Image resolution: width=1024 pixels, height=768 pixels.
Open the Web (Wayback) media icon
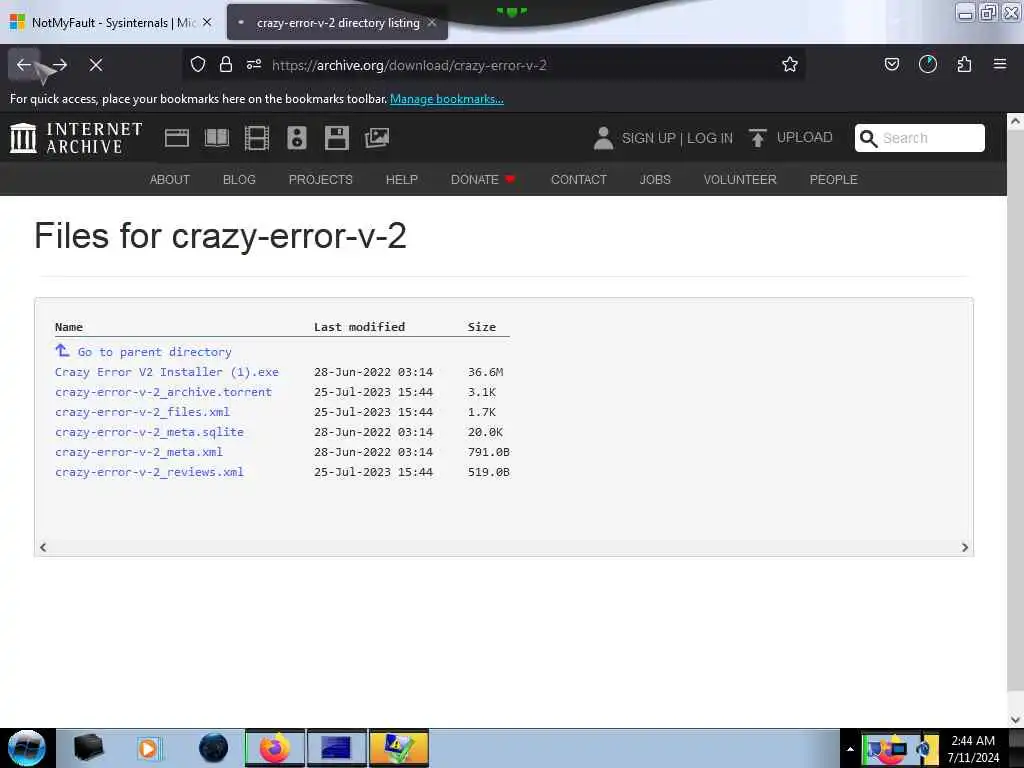pos(177,138)
